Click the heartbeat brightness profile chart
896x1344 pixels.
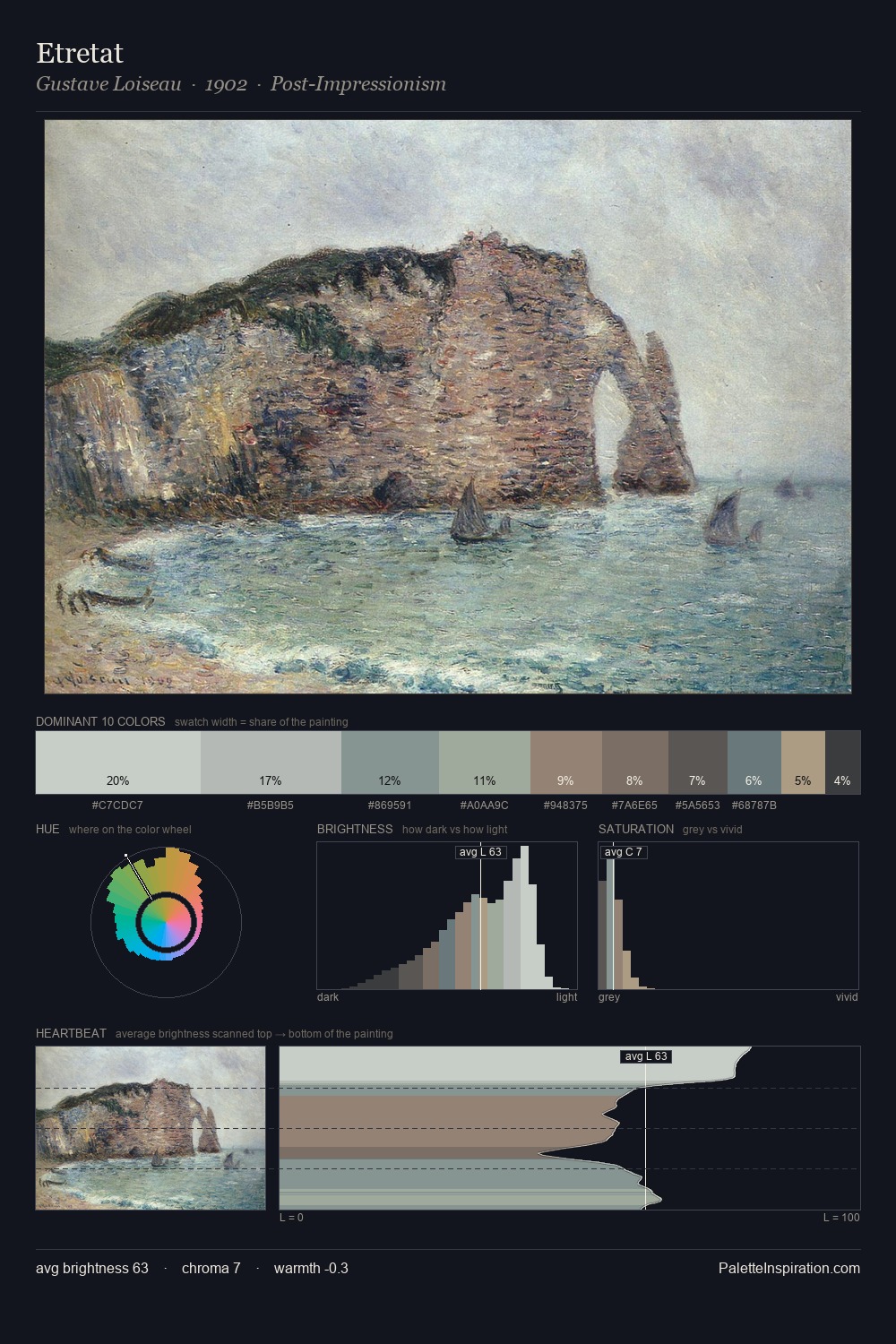[570, 1128]
